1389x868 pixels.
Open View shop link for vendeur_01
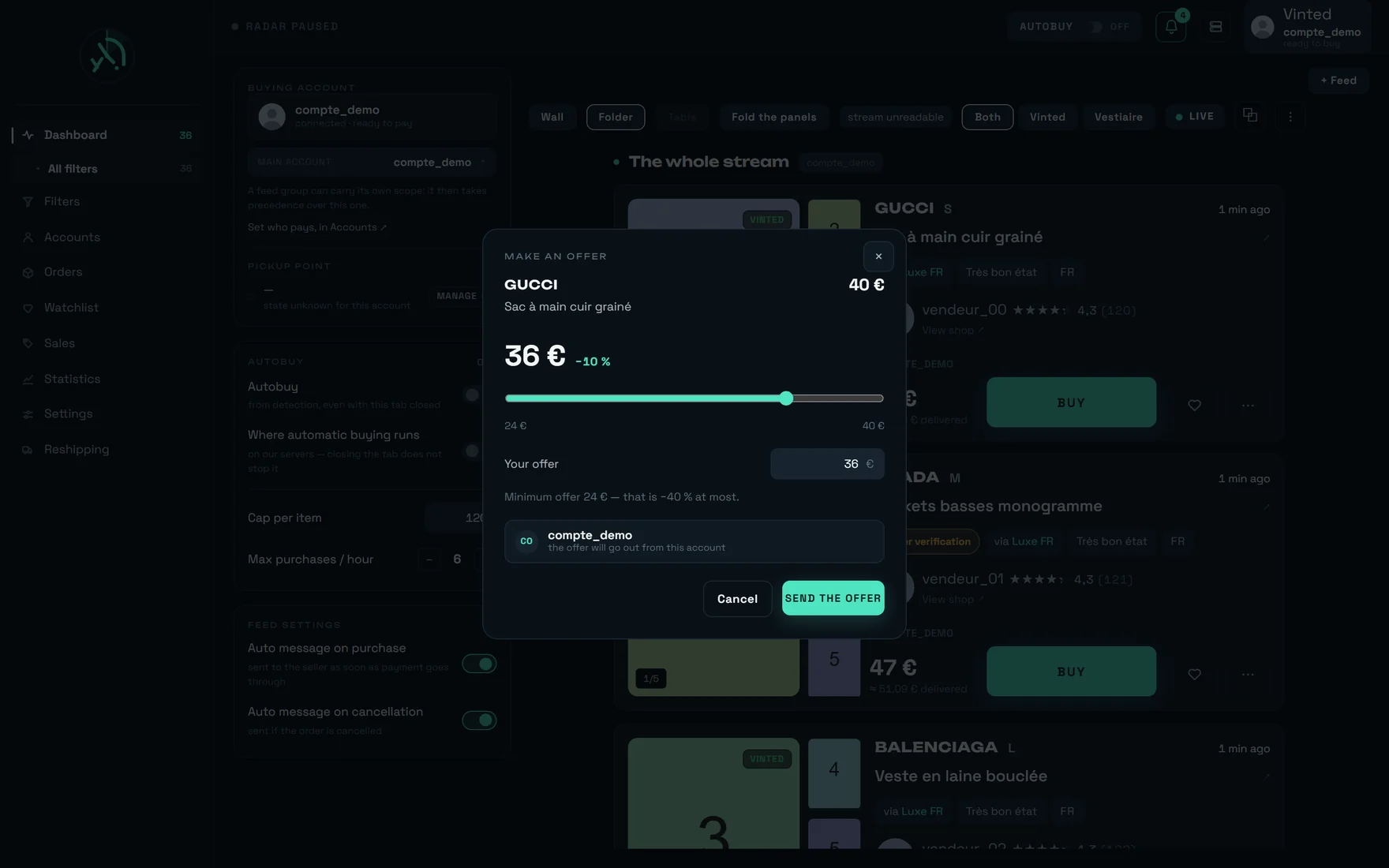coord(953,600)
